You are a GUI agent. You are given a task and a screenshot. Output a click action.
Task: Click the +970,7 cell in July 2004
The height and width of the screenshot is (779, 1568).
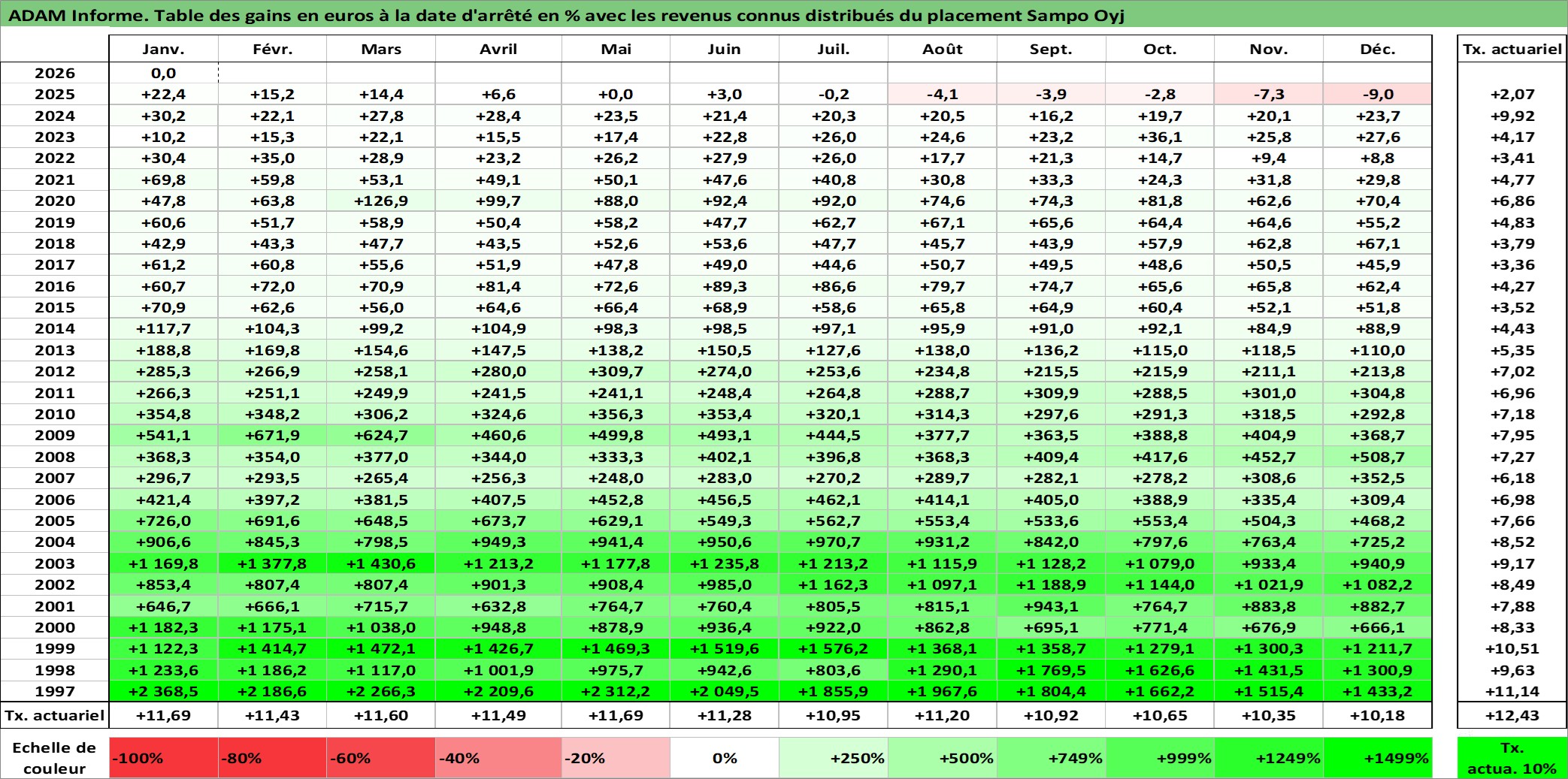pyautogui.click(x=833, y=542)
